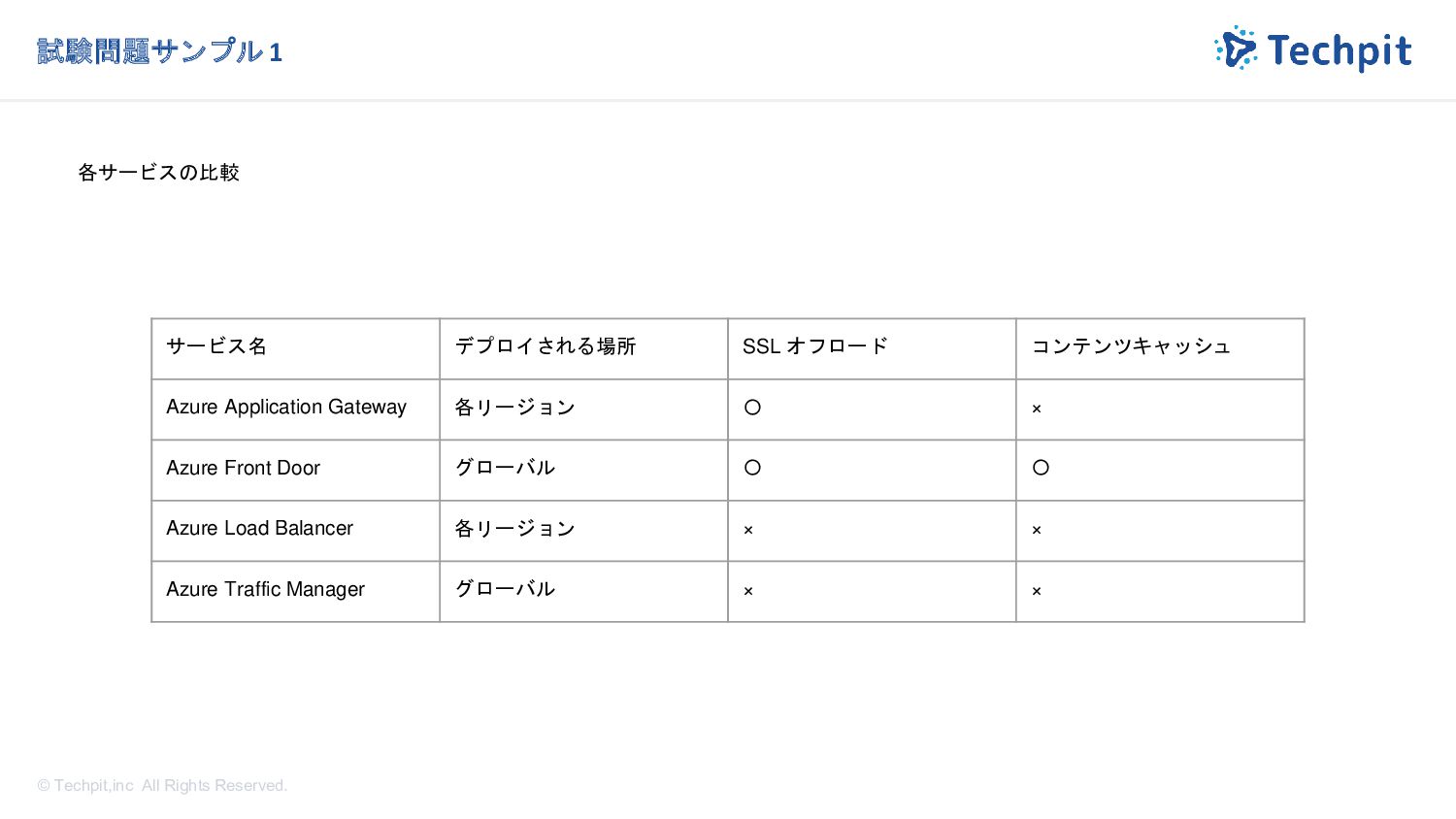The height and width of the screenshot is (819, 1456).
Task: Select the Azure Front Door cell
Action: click(x=296, y=471)
